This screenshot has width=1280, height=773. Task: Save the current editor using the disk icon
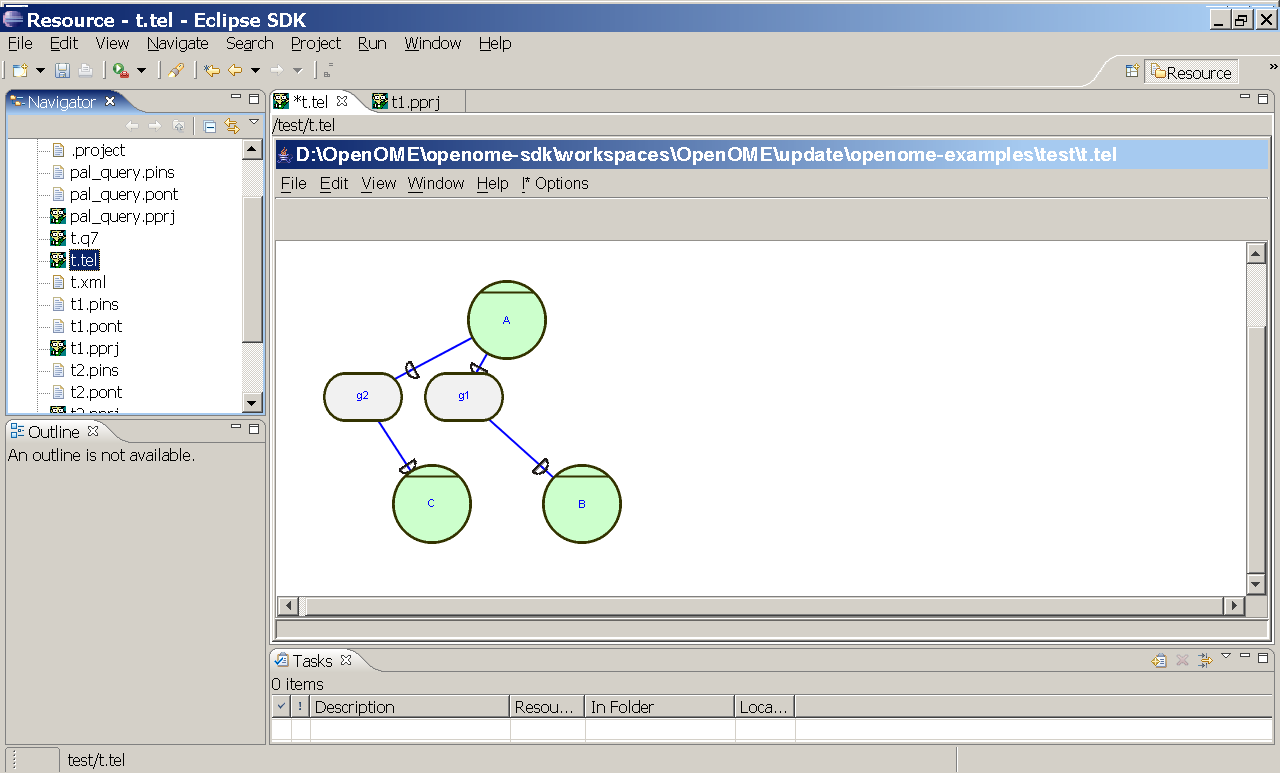tap(62, 70)
